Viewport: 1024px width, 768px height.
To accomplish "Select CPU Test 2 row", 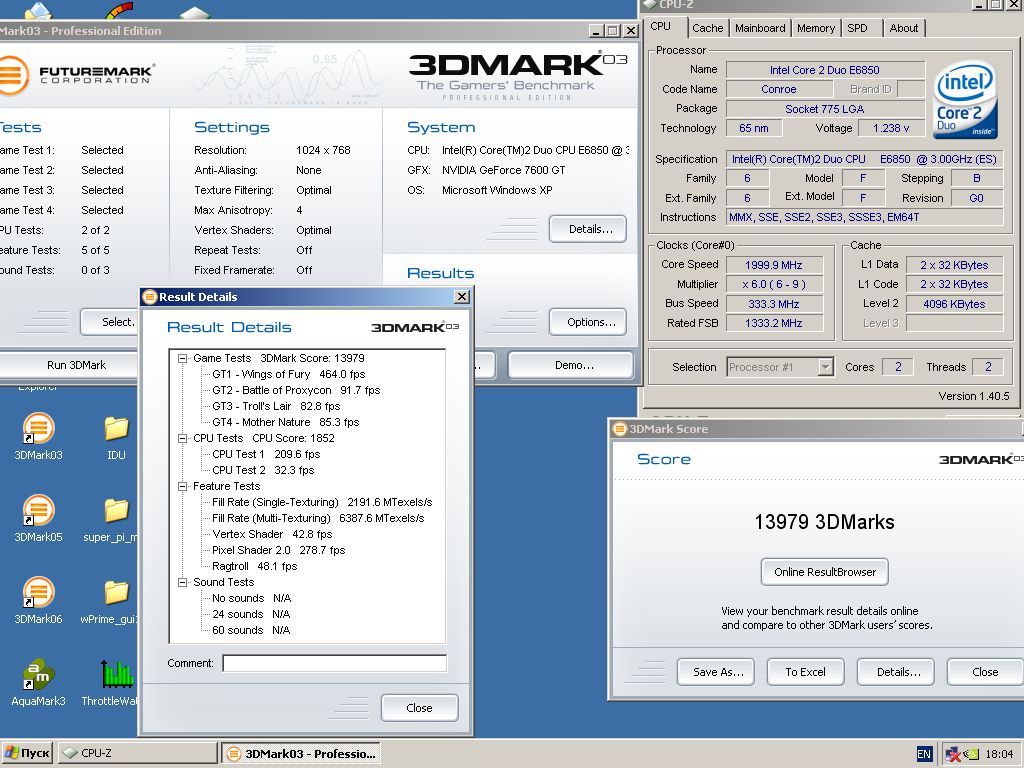I will [263, 470].
